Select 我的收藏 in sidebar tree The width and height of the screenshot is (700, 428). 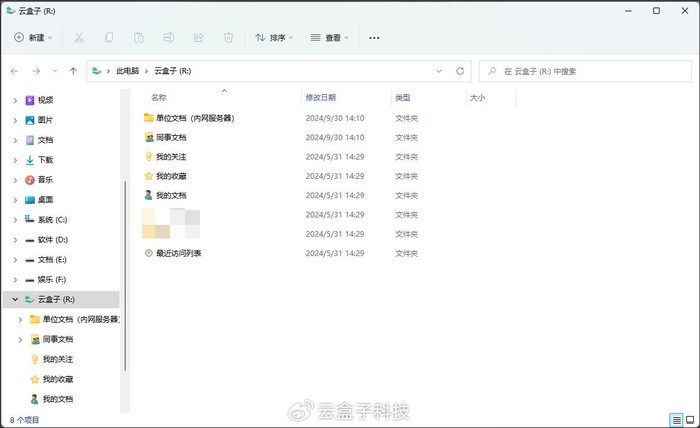pos(58,379)
